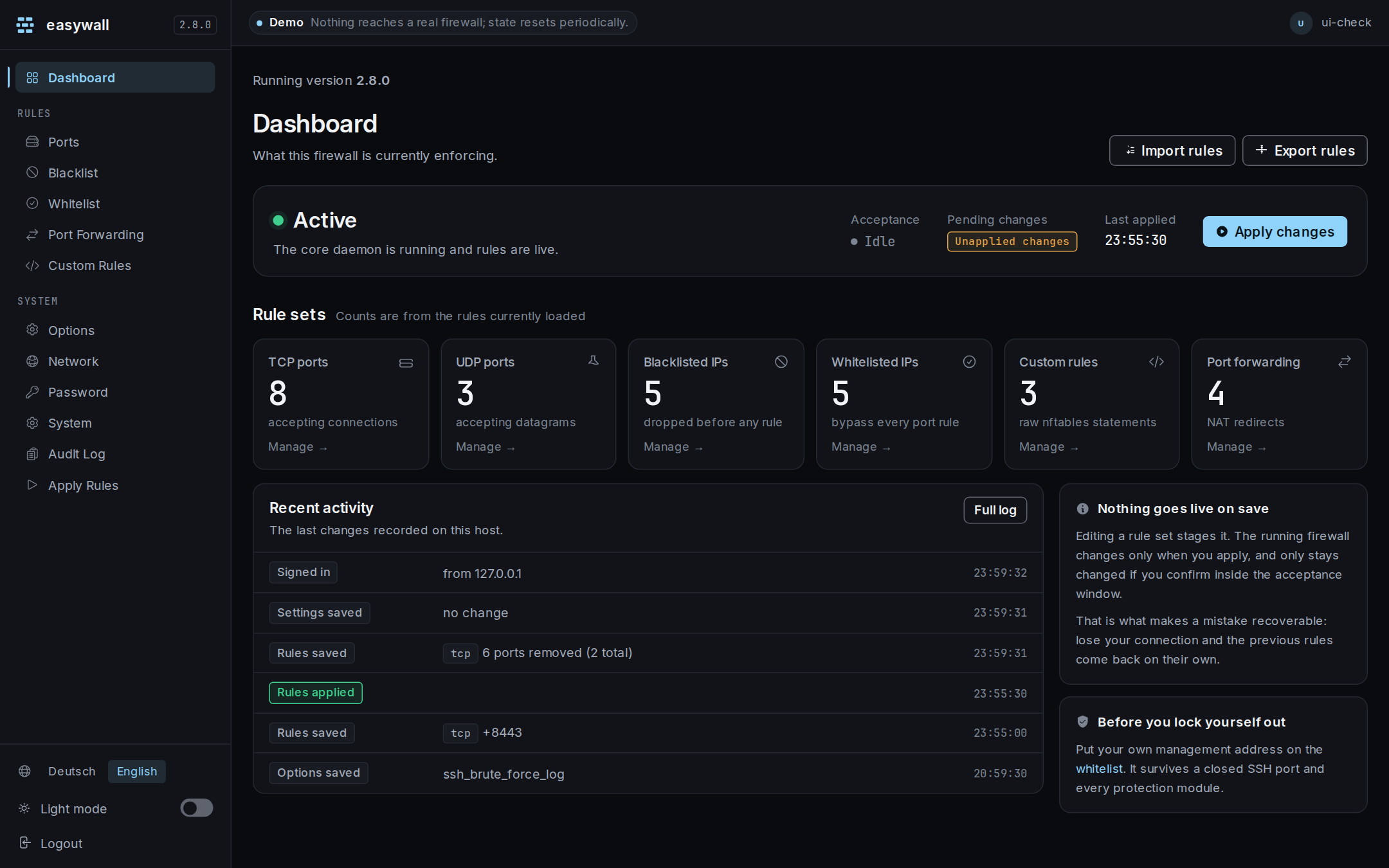
Task: Click the Logout door icon
Action: pyautogui.click(x=24, y=842)
